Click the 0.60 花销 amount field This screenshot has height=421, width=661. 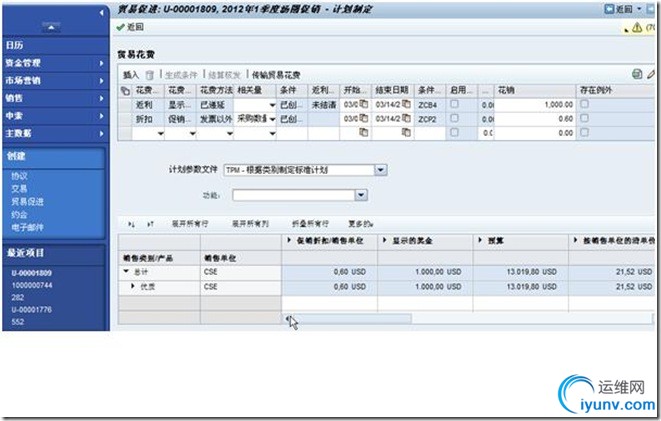pyautogui.click(x=535, y=119)
